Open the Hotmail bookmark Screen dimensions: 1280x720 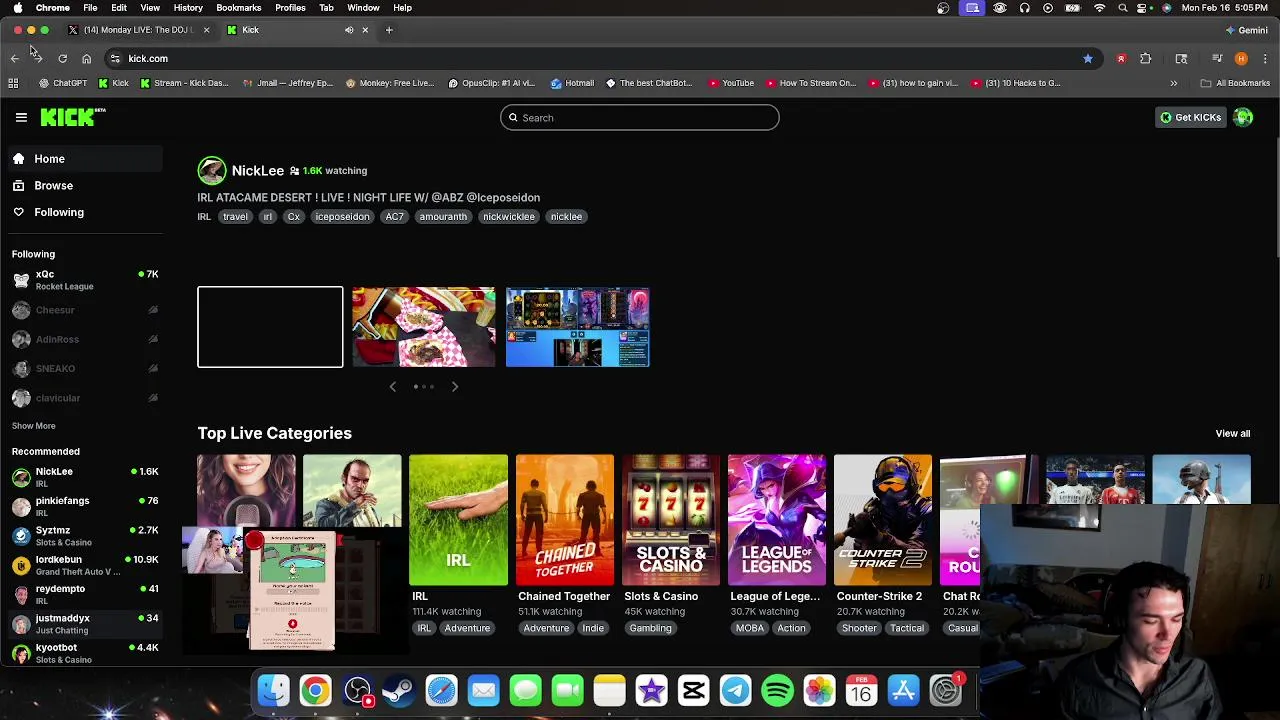point(572,83)
